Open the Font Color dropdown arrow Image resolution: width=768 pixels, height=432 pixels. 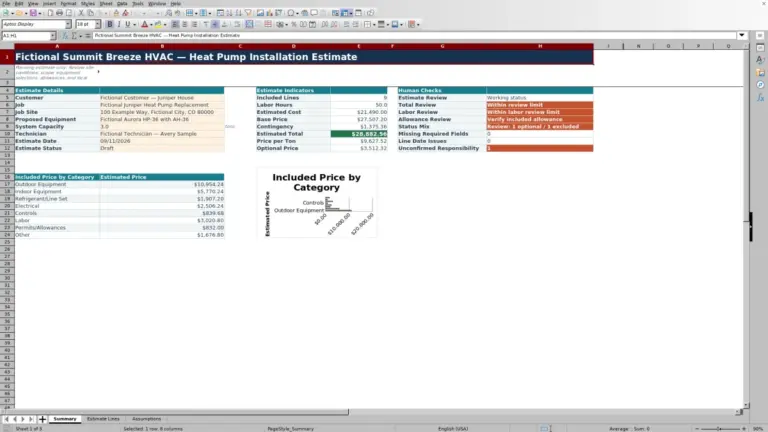point(151,24)
